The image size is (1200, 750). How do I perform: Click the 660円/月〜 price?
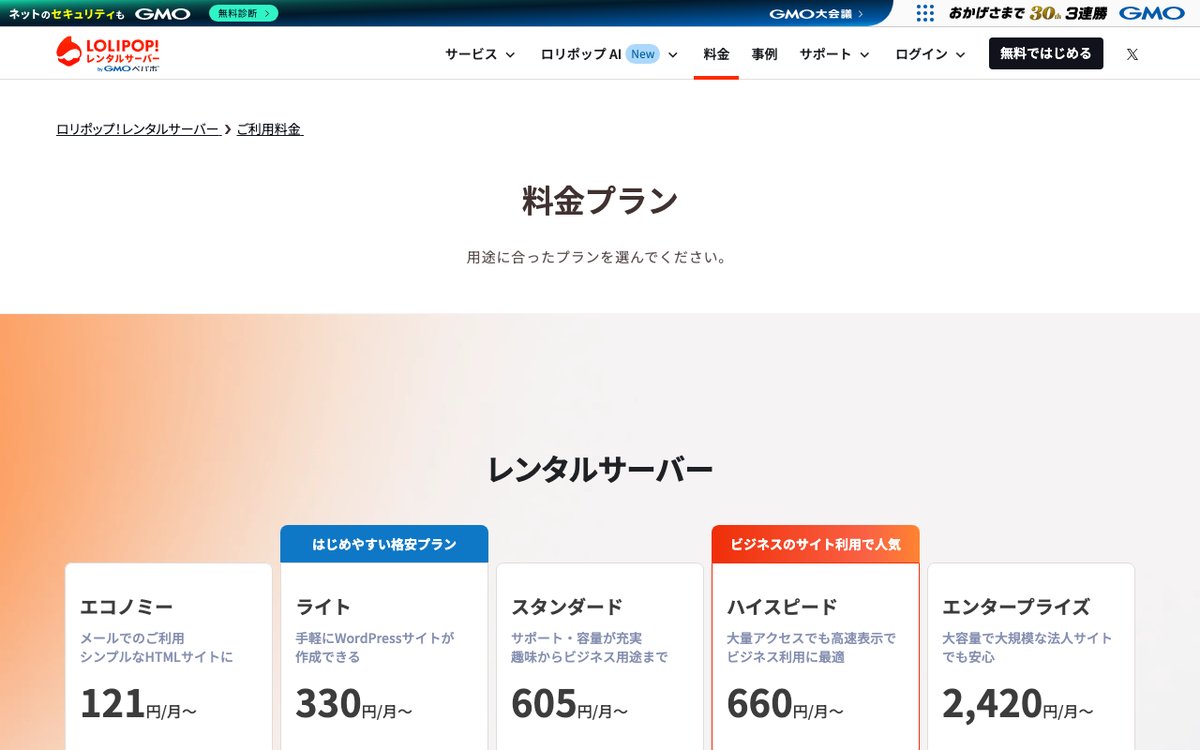pyautogui.click(x=785, y=704)
